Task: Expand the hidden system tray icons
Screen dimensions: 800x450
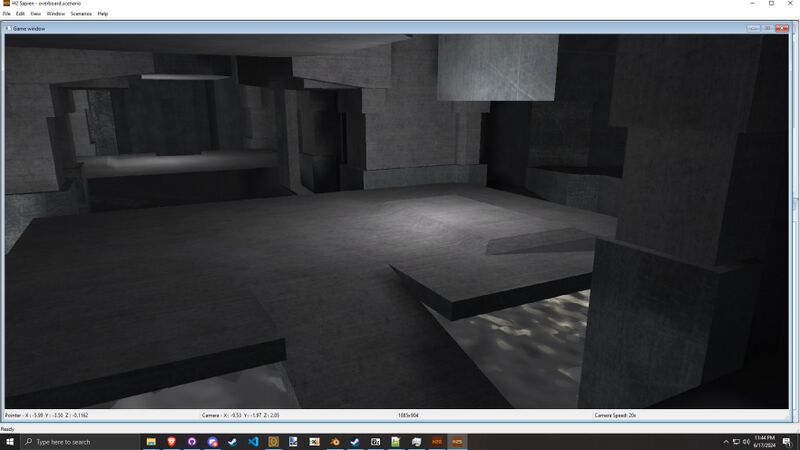Action: [x=726, y=441]
